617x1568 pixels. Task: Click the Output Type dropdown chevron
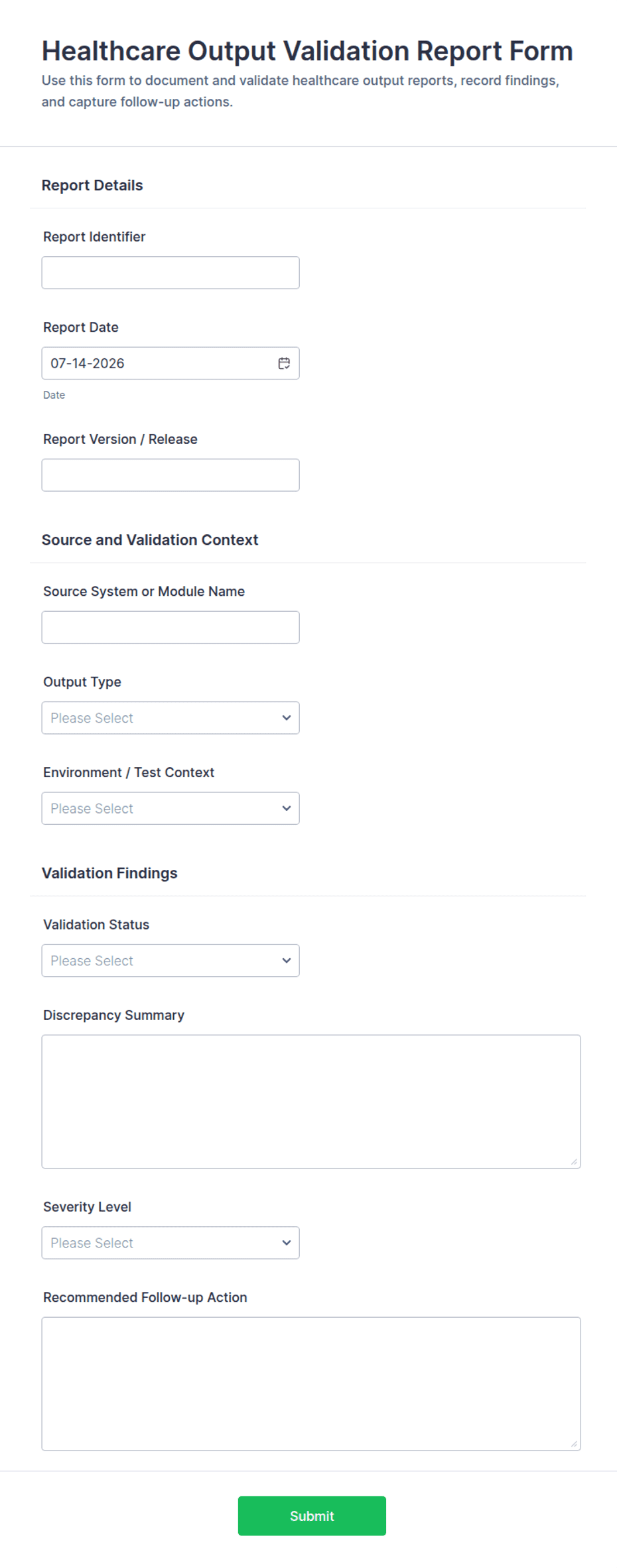pos(287,718)
